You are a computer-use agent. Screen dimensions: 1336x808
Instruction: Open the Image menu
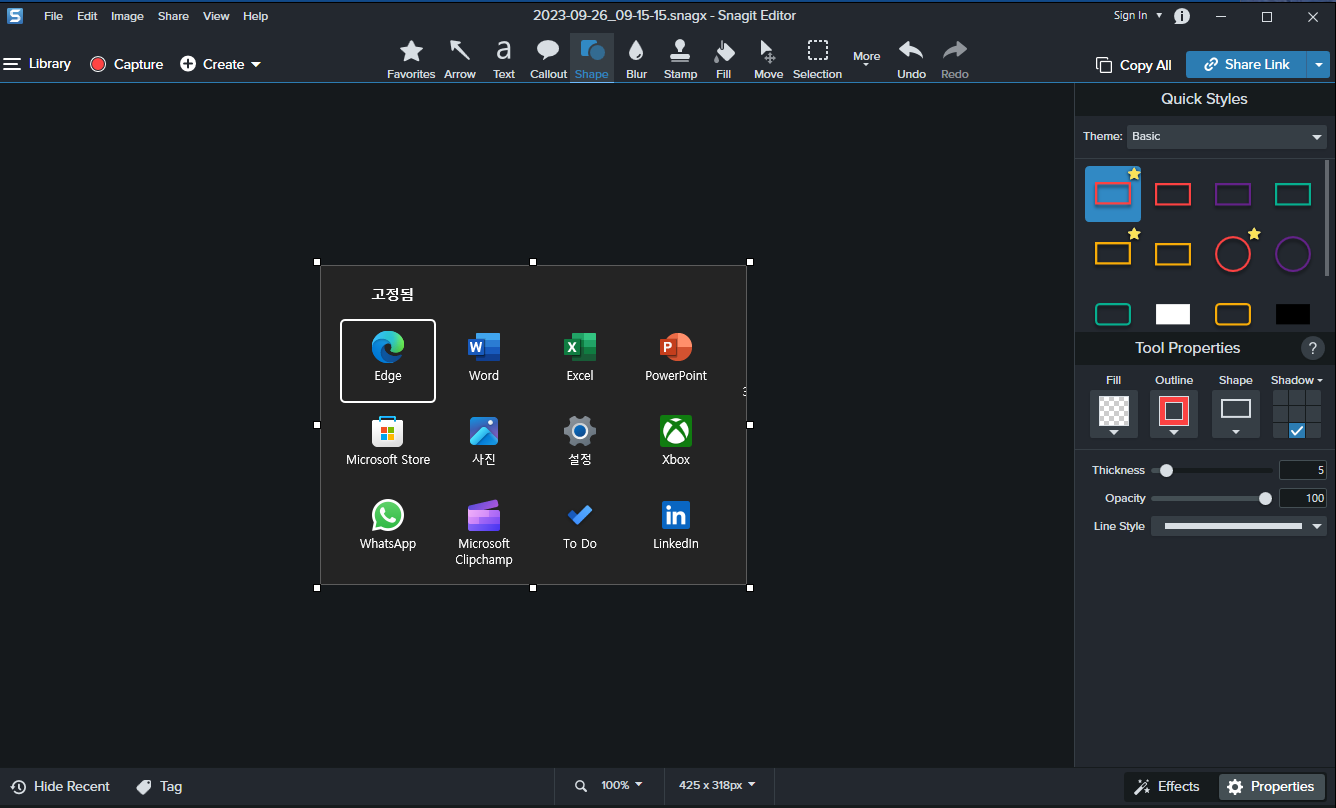(127, 16)
